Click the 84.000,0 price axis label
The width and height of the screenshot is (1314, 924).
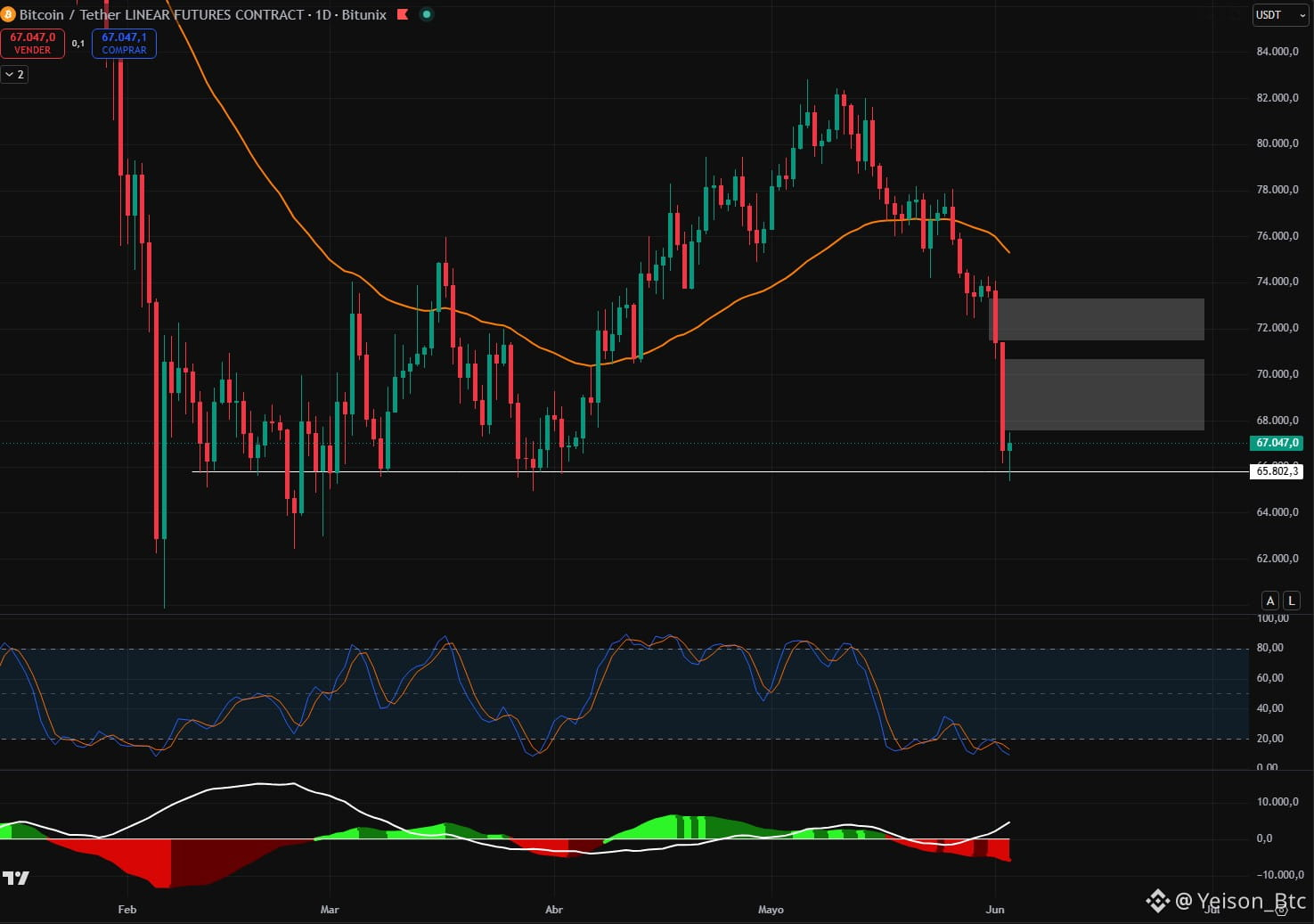(1277, 52)
